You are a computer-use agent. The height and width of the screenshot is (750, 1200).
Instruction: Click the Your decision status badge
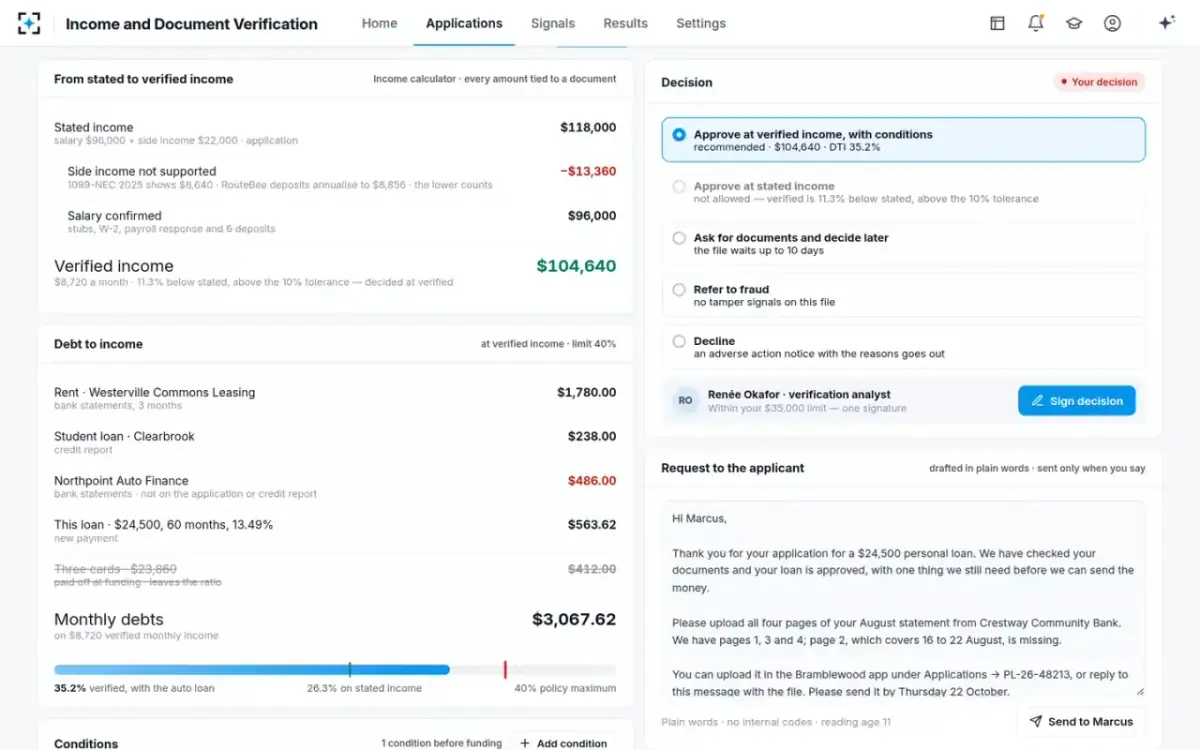tap(1098, 82)
